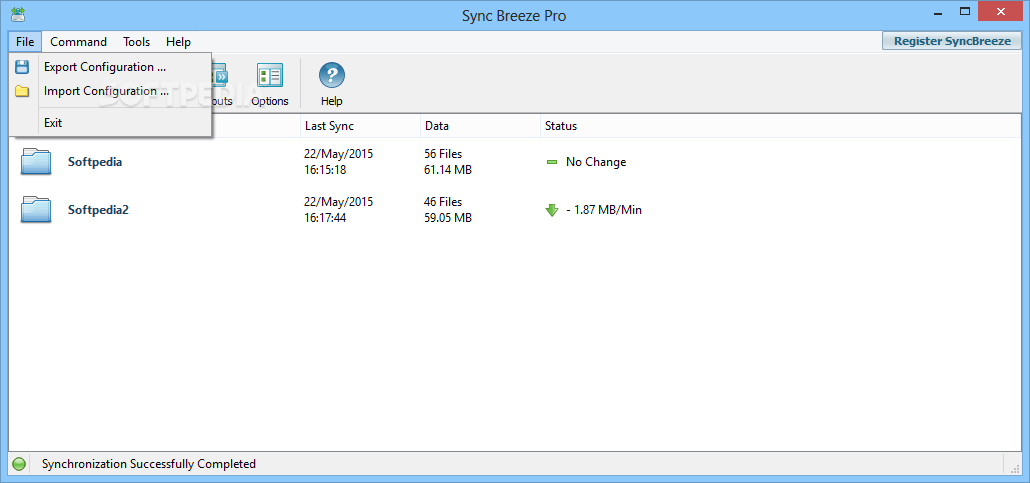Open the Command menu
Image resolution: width=1030 pixels, height=483 pixels.
(x=78, y=41)
